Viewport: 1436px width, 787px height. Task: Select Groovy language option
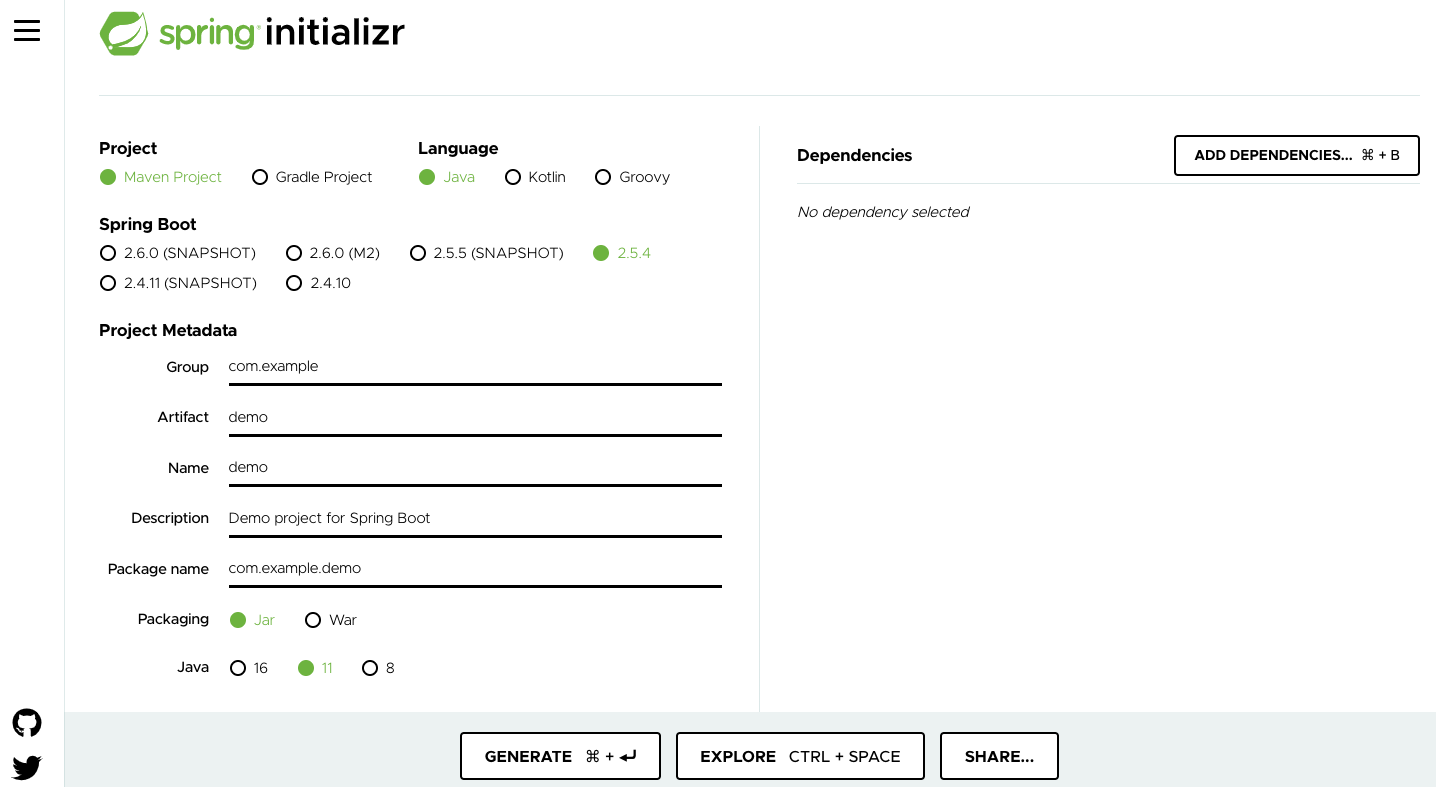click(603, 177)
